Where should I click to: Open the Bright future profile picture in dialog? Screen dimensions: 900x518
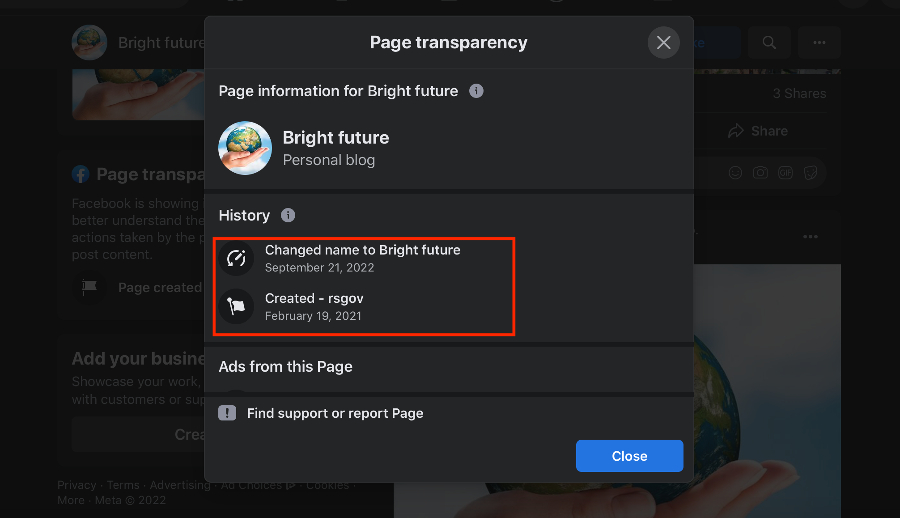(245, 148)
